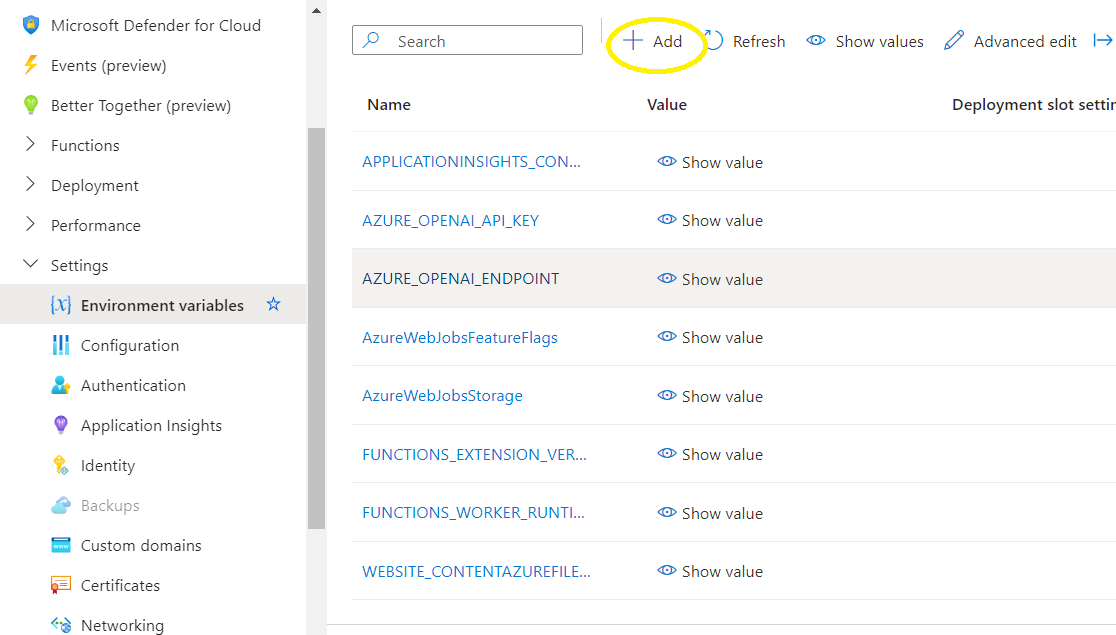Open Networking via its globe icon

(x=60, y=625)
